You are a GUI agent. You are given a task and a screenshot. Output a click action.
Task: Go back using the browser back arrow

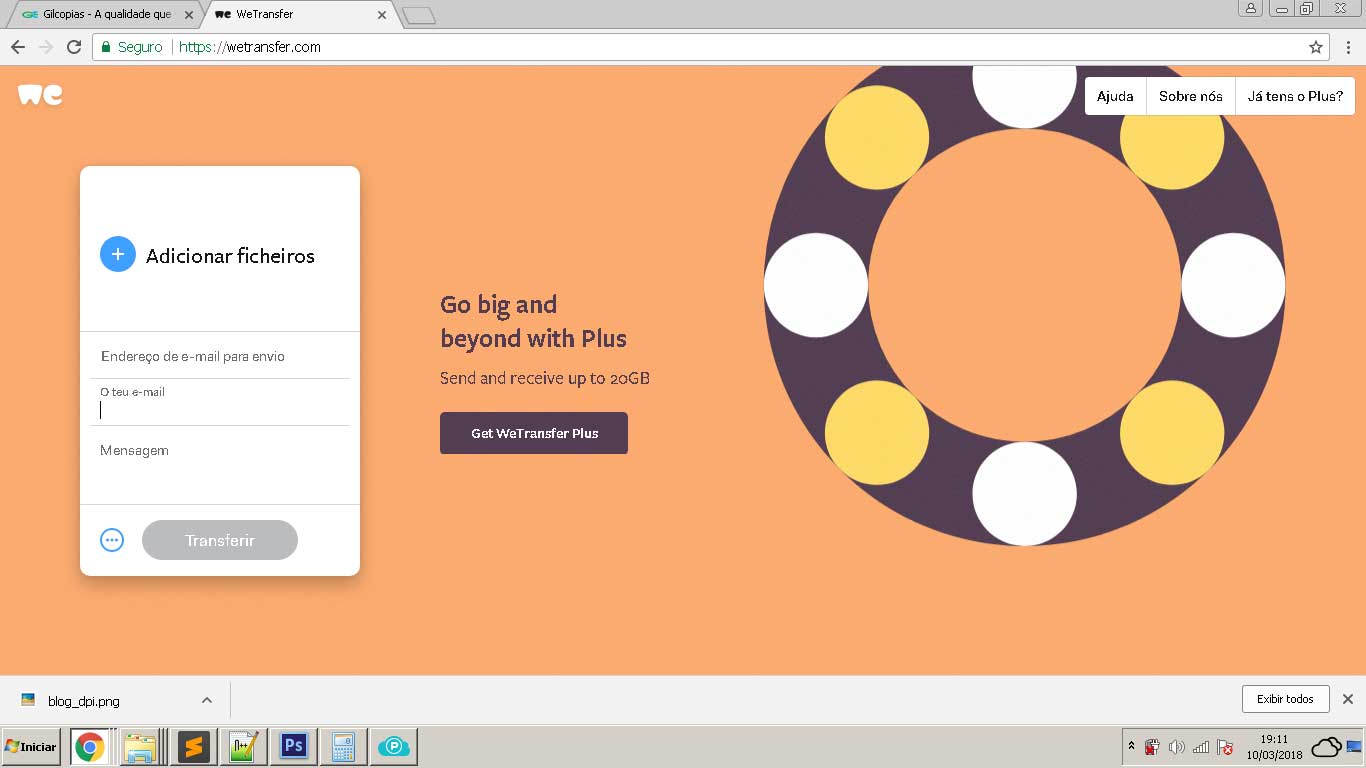click(18, 47)
